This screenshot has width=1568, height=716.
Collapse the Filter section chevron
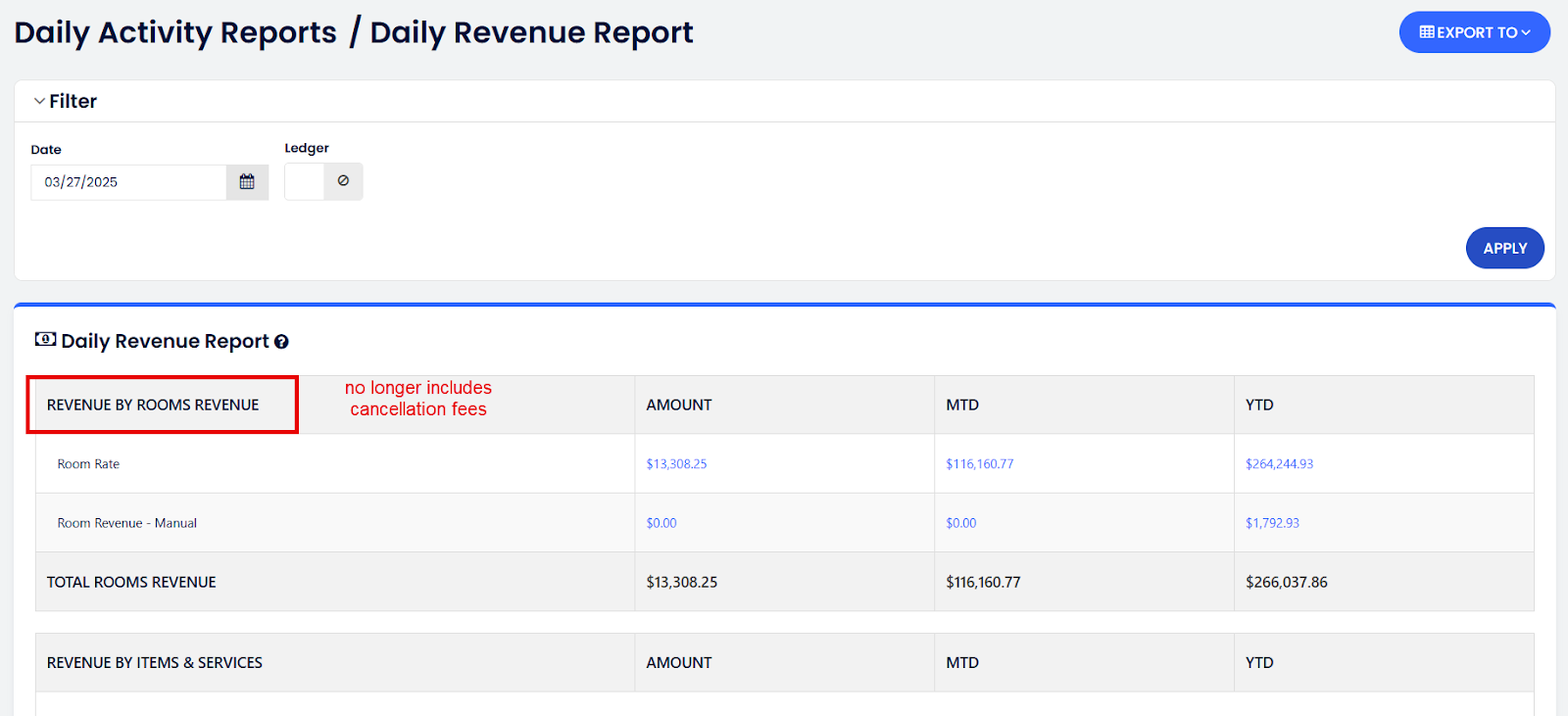point(39,101)
